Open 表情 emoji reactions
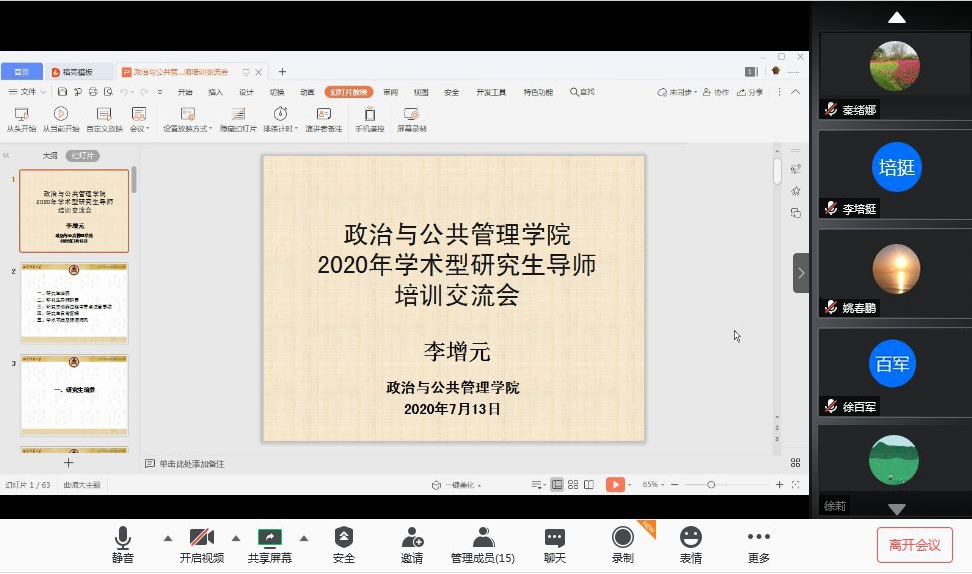The width and height of the screenshot is (972, 574). point(690,538)
